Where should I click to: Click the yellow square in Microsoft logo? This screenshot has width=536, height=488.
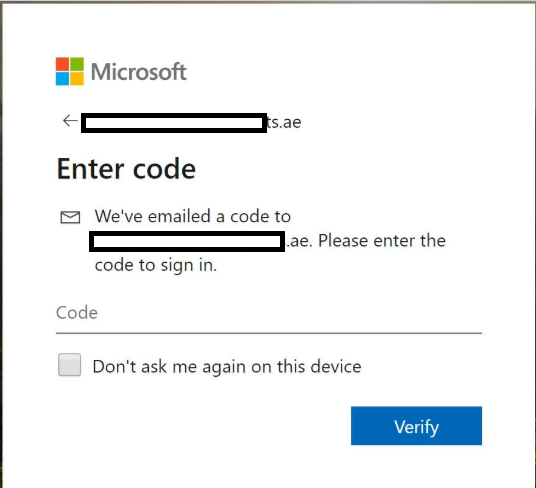pos(77,79)
